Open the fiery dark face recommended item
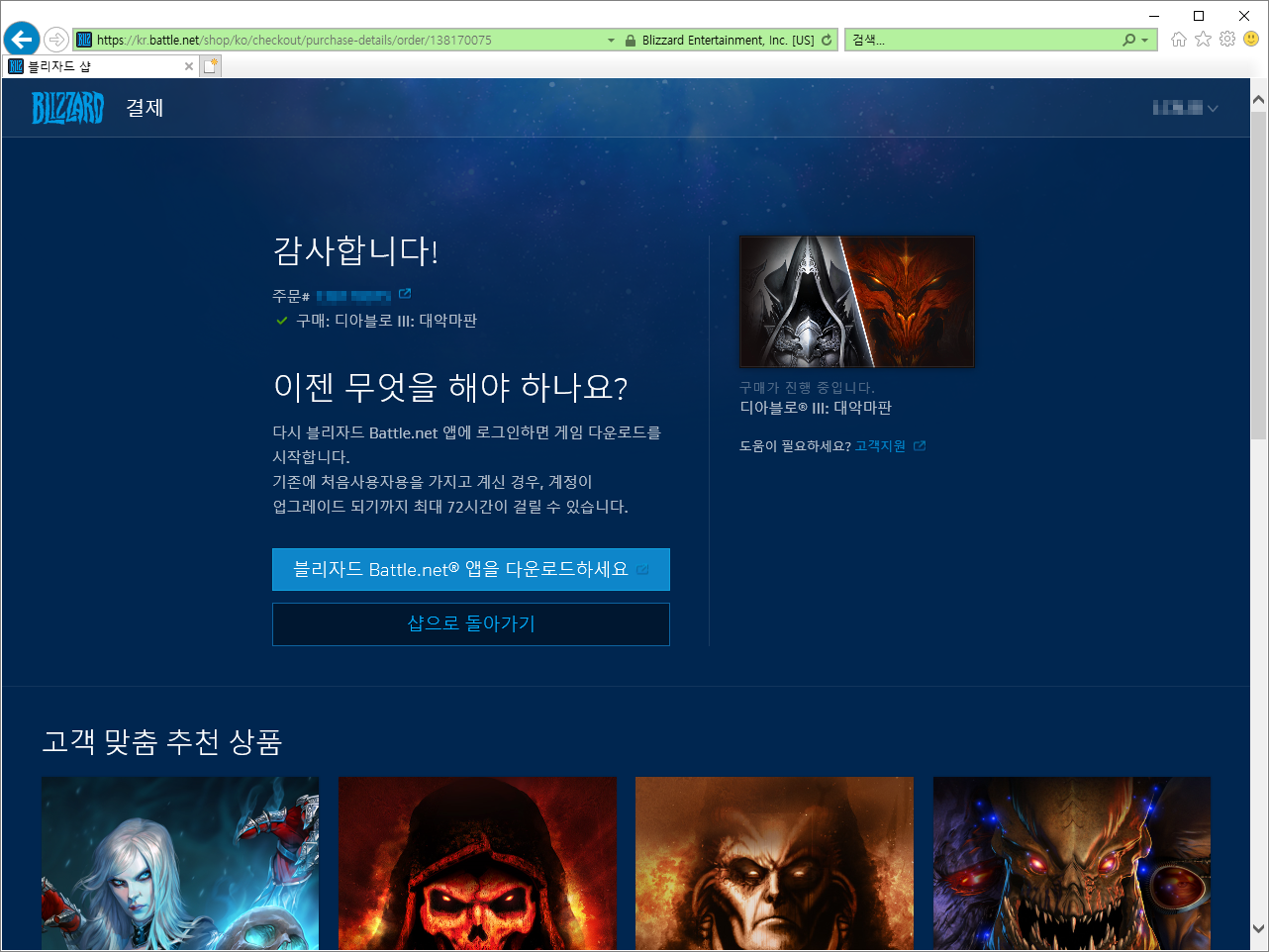 click(774, 863)
